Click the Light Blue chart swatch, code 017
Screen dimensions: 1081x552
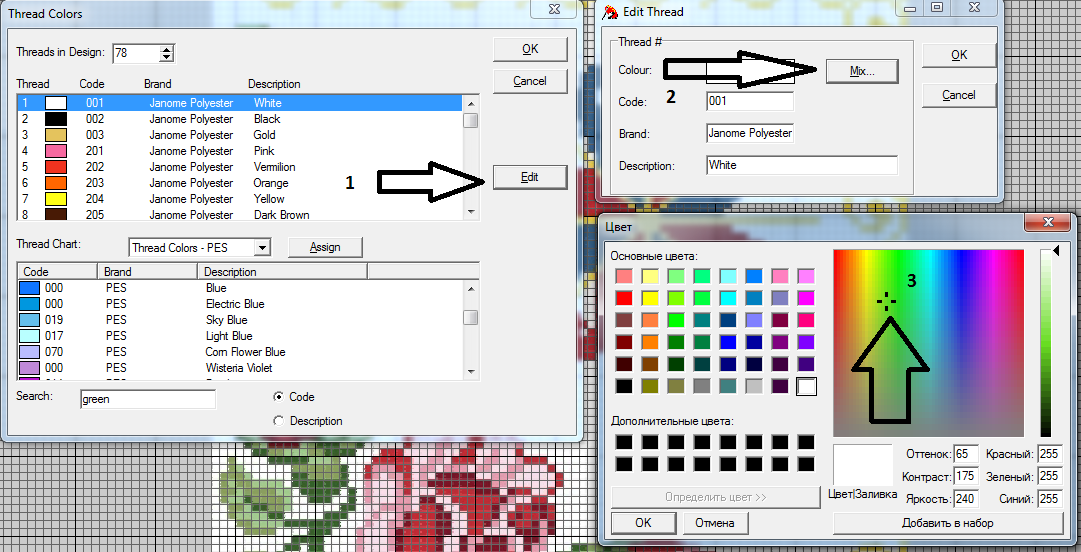[x=30, y=336]
